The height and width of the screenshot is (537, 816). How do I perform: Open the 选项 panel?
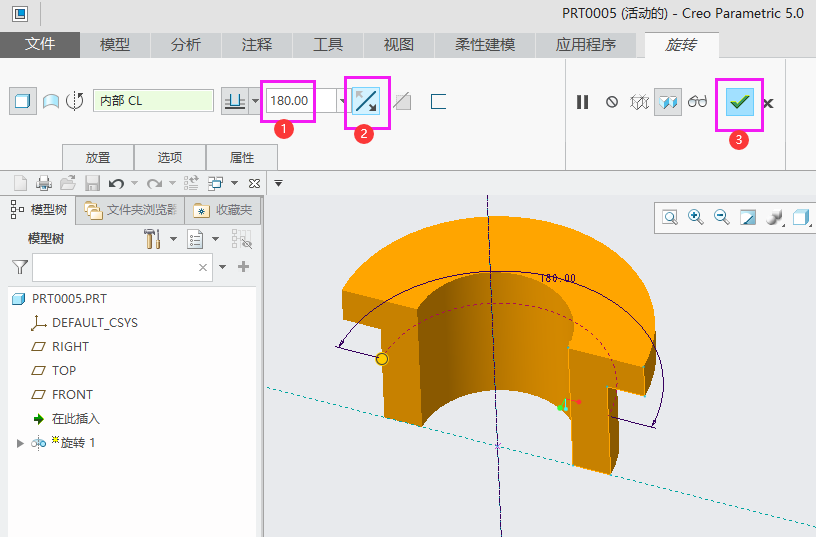click(x=170, y=158)
